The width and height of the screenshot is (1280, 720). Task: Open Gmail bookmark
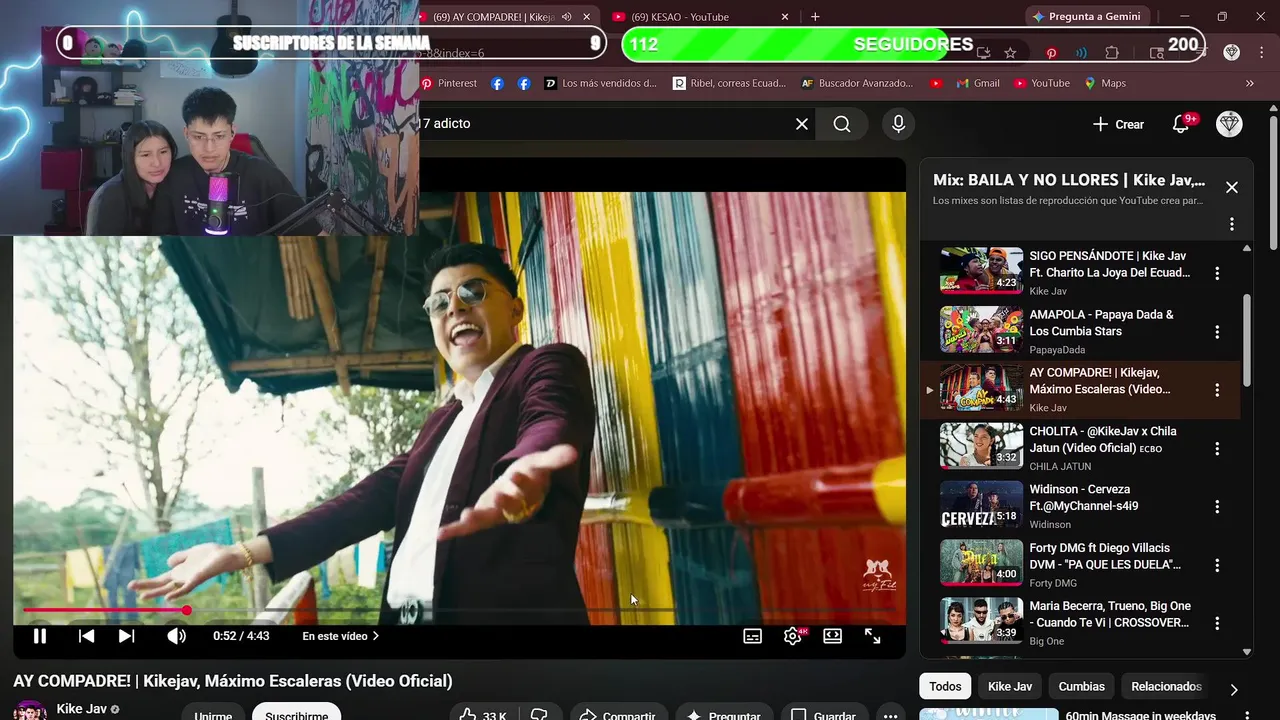coord(978,83)
